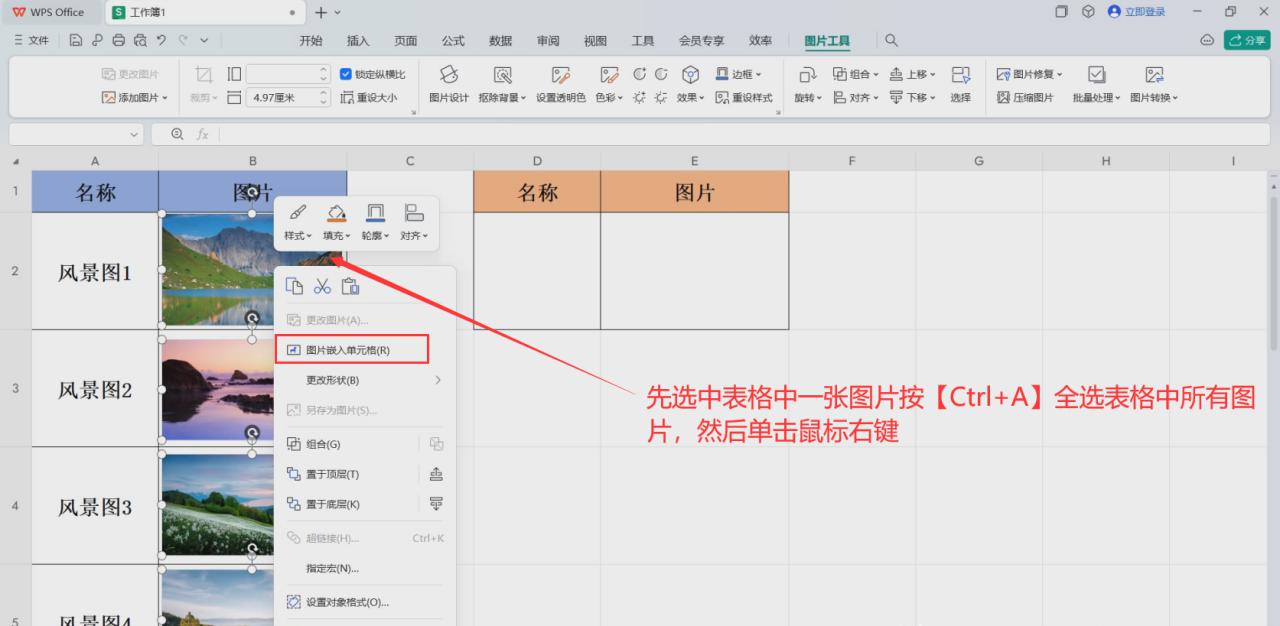The image size is (1280, 626).
Task: Open the 对齐 align dropdown in mini toolbar
Action: tap(414, 223)
